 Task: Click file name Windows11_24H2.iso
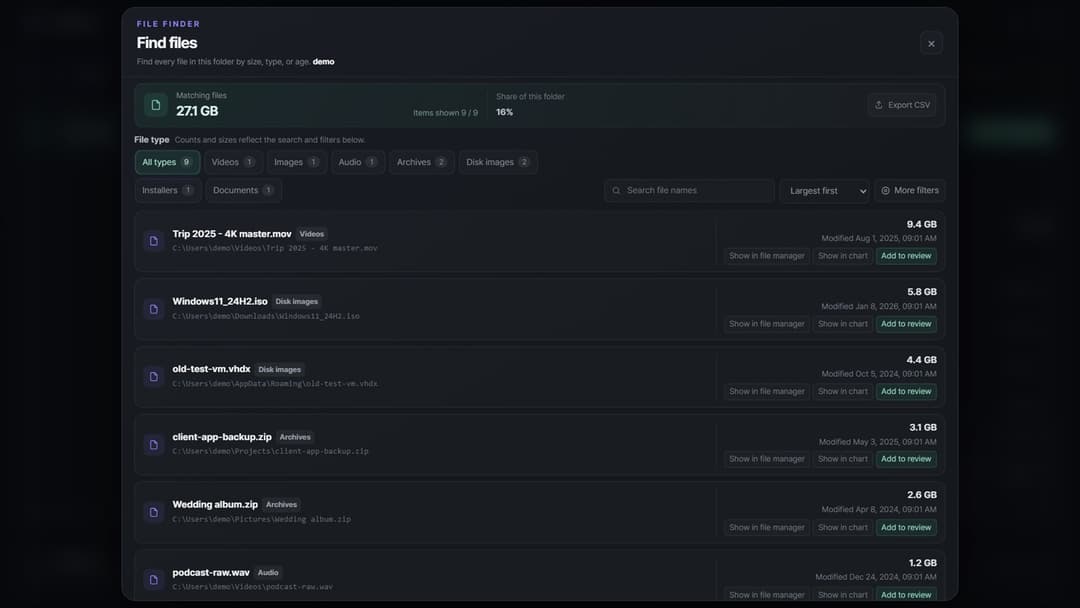click(220, 302)
